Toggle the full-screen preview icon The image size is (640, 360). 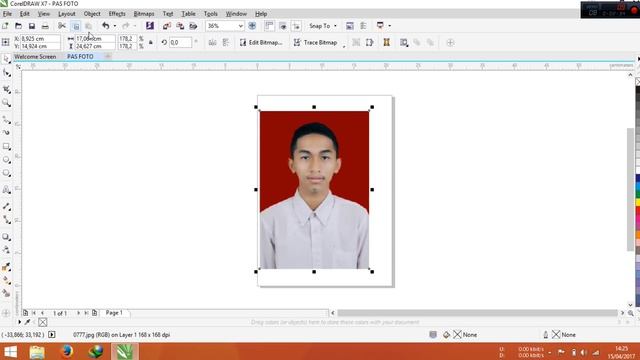(x=252, y=26)
